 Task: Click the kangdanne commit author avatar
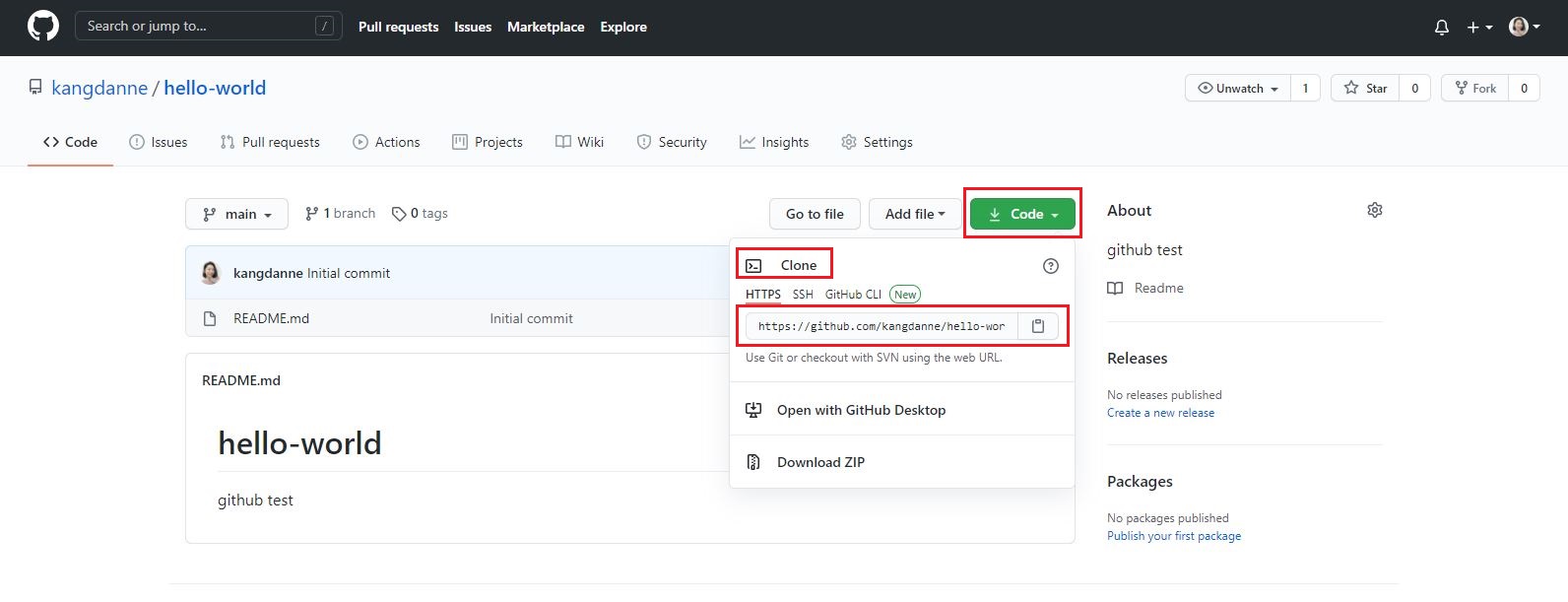211,273
